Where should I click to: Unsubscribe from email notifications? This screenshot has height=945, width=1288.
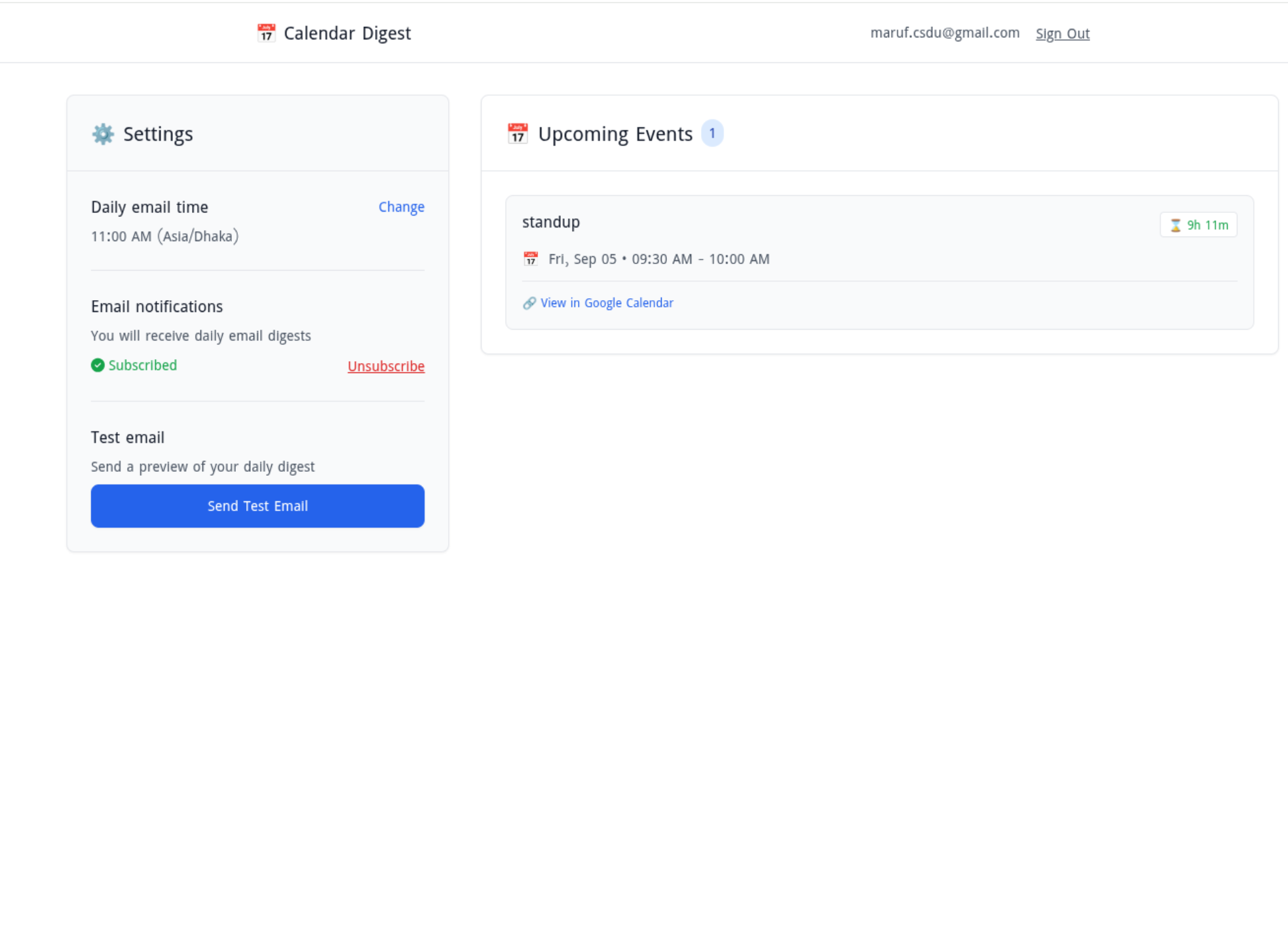[x=386, y=366]
